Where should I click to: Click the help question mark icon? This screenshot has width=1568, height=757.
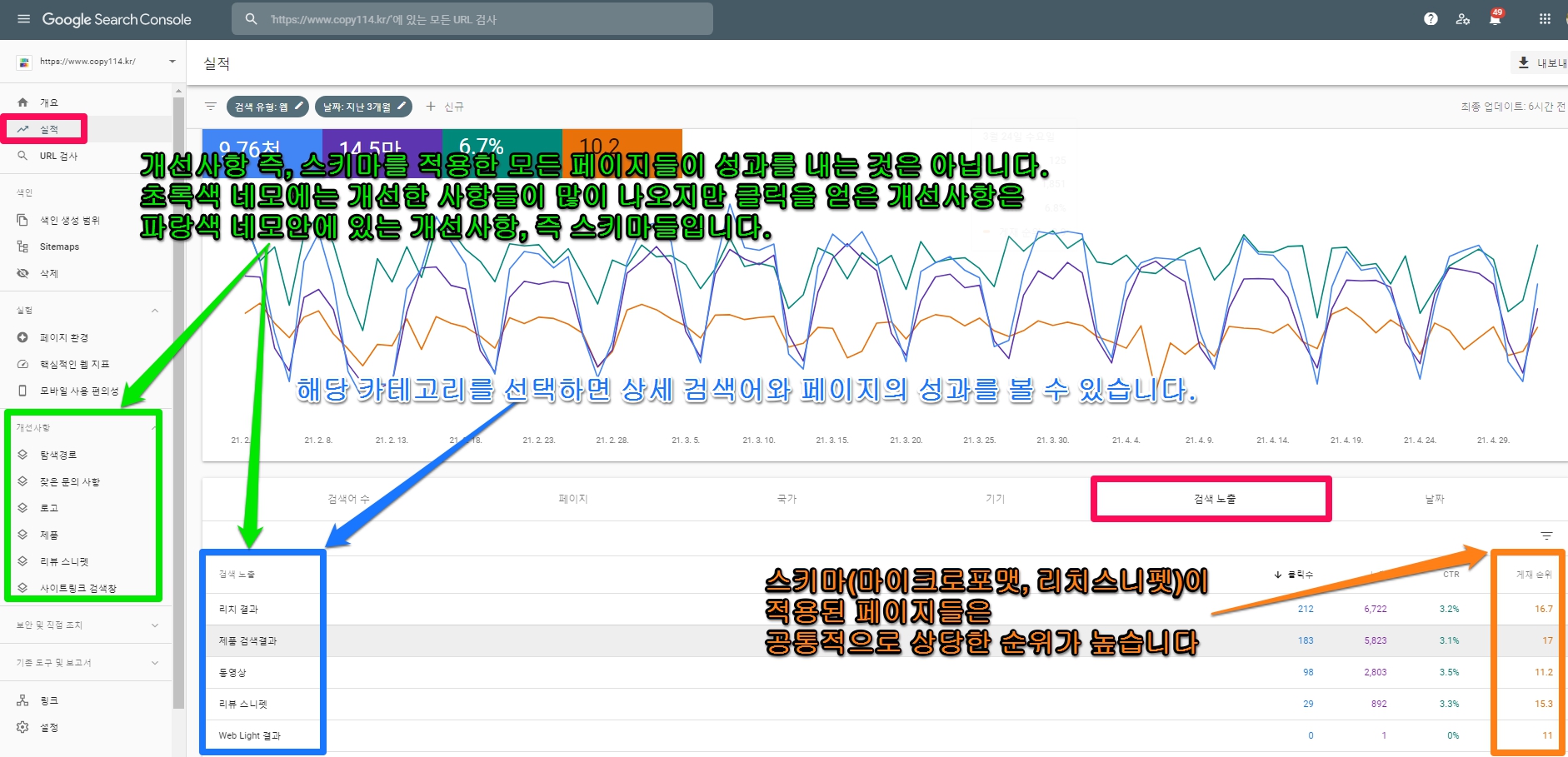tap(1431, 19)
